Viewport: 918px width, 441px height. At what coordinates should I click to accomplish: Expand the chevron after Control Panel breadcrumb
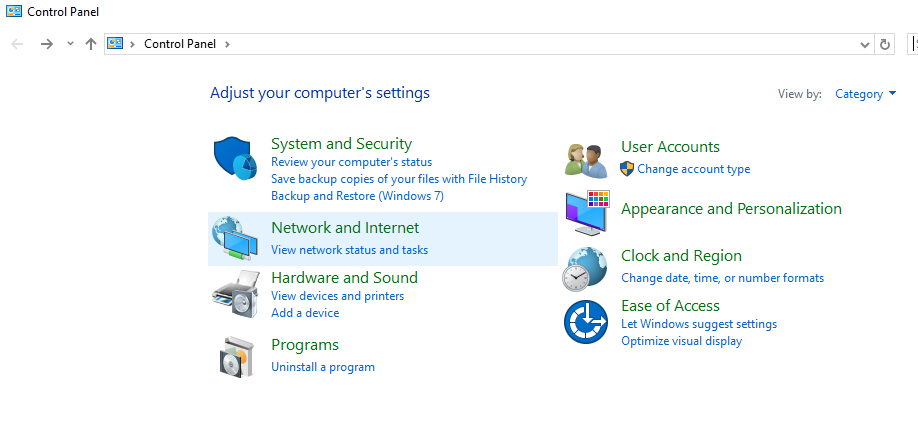[227, 44]
